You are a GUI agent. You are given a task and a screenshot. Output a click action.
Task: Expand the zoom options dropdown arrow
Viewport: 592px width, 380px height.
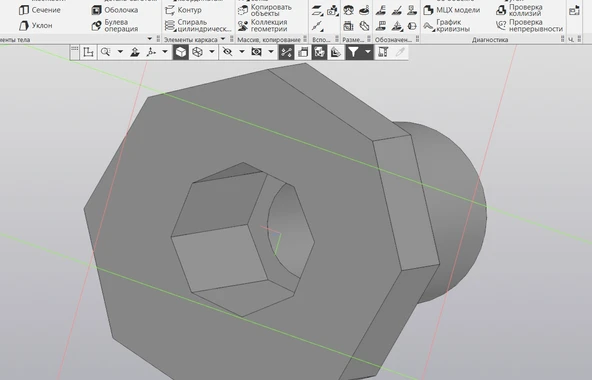point(120,51)
